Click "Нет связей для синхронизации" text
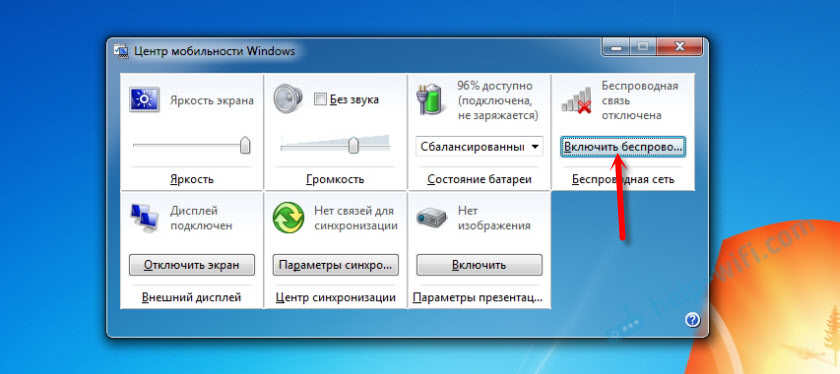This screenshot has height=374, width=840. 356,218
